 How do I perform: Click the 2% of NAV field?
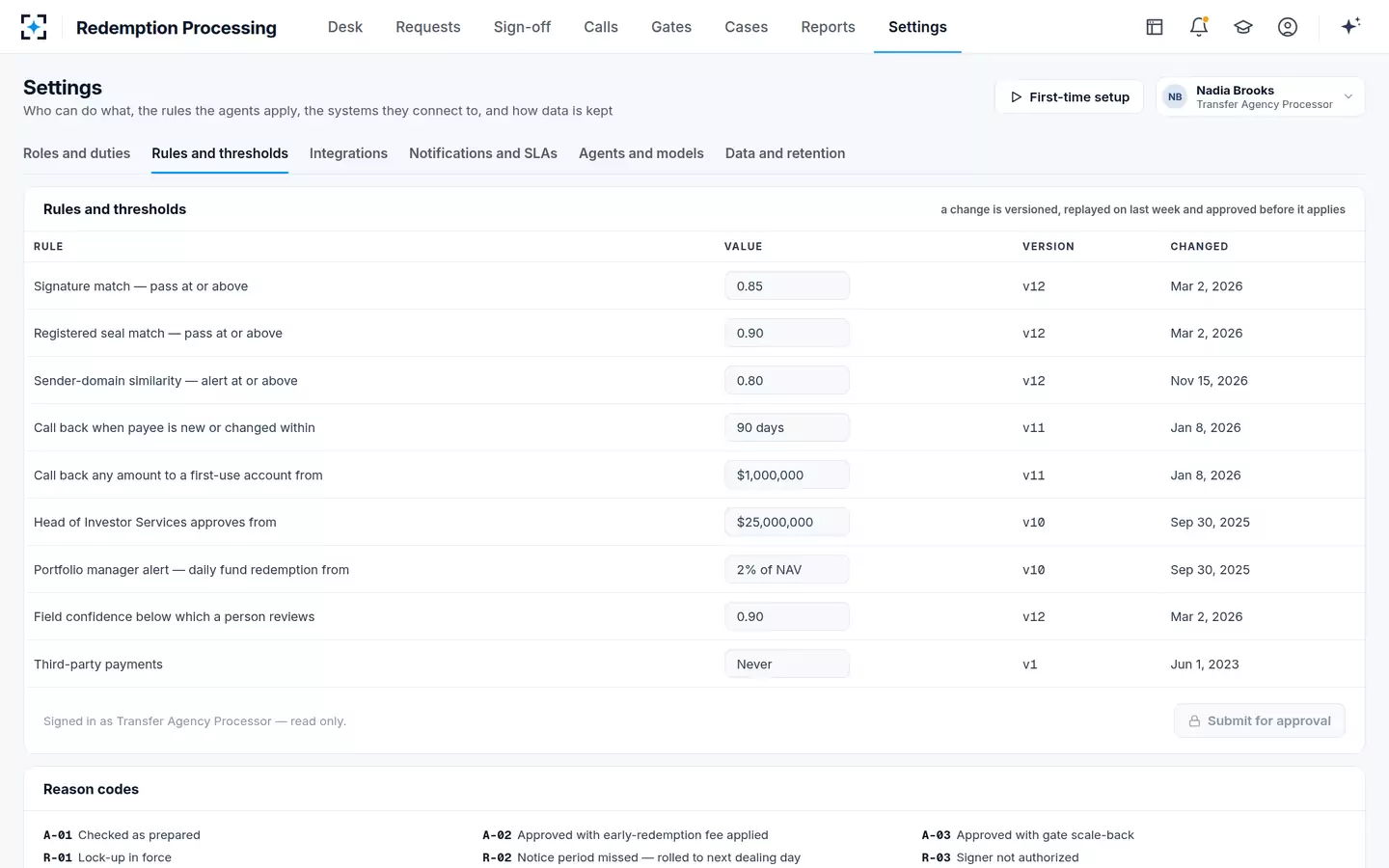(x=787, y=569)
